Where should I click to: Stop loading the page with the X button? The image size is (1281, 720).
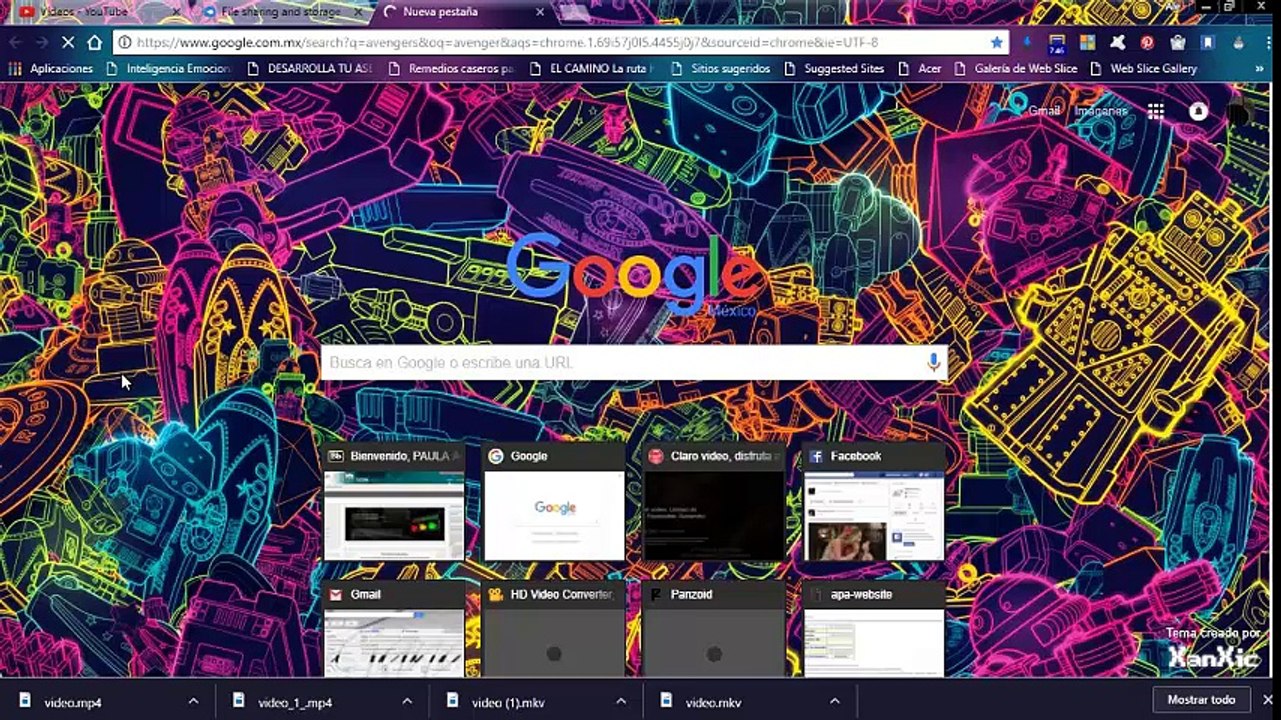pyautogui.click(x=68, y=42)
